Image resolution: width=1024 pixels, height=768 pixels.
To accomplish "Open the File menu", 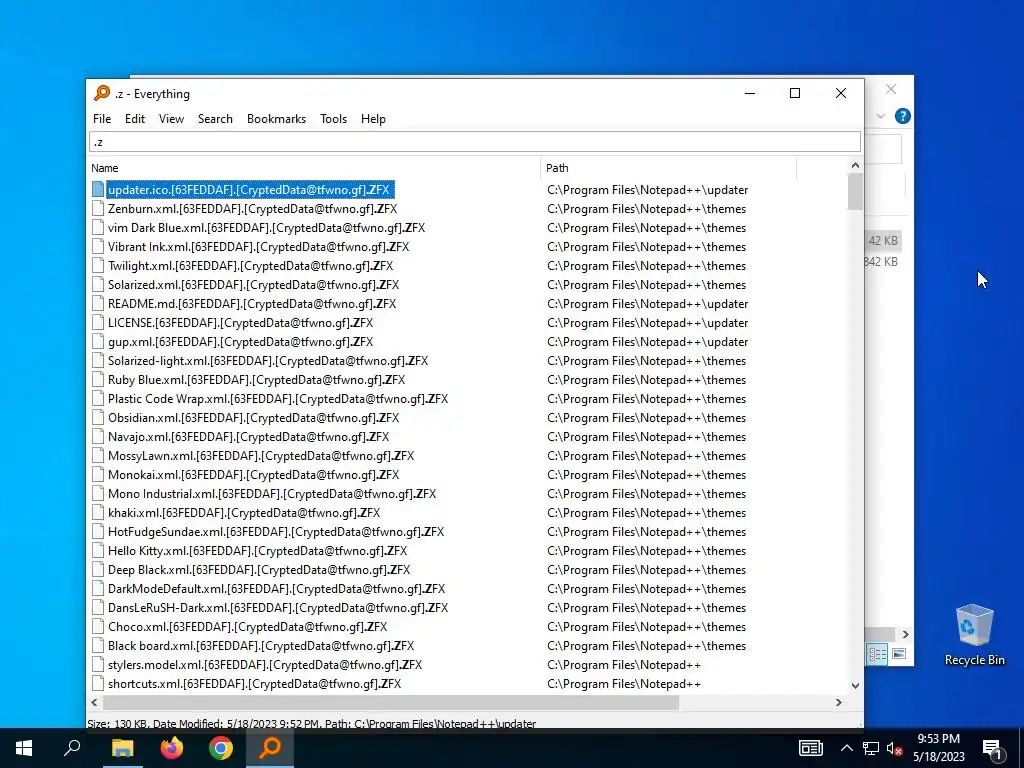I will [102, 119].
